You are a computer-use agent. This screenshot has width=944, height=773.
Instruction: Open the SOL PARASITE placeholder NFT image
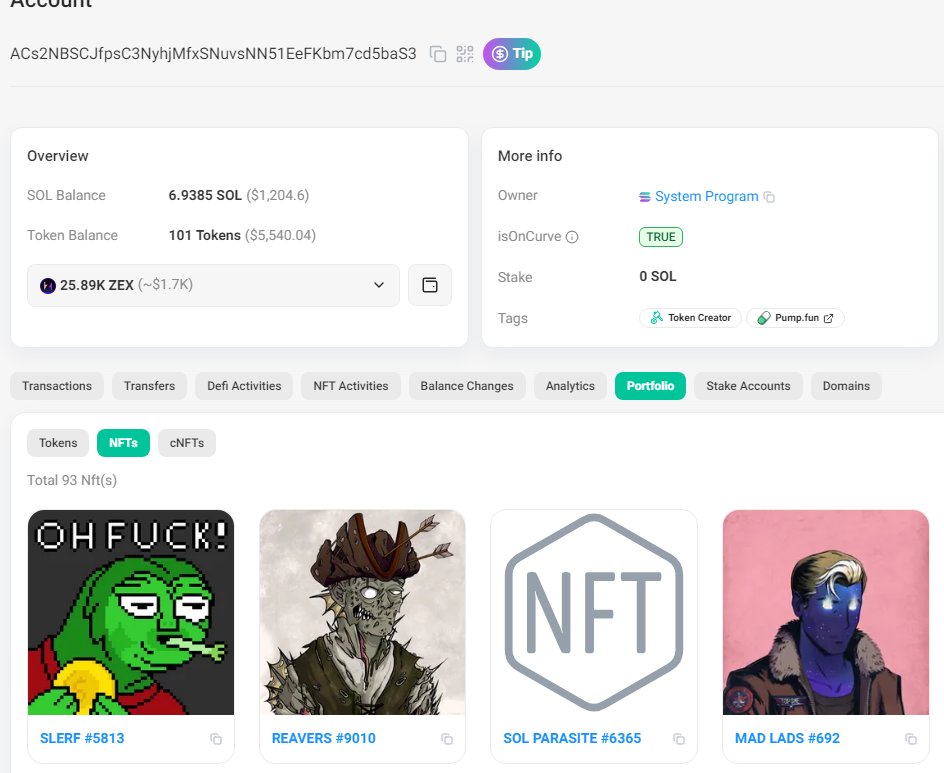pyautogui.click(x=594, y=612)
